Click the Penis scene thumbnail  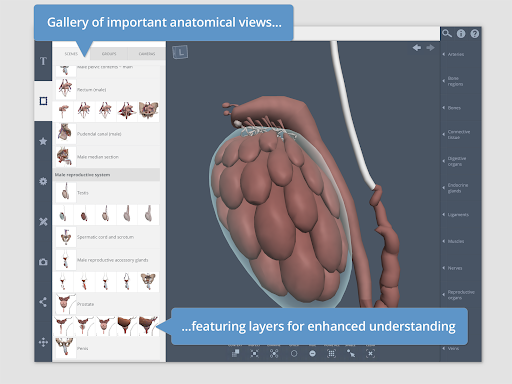pyautogui.click(x=65, y=348)
